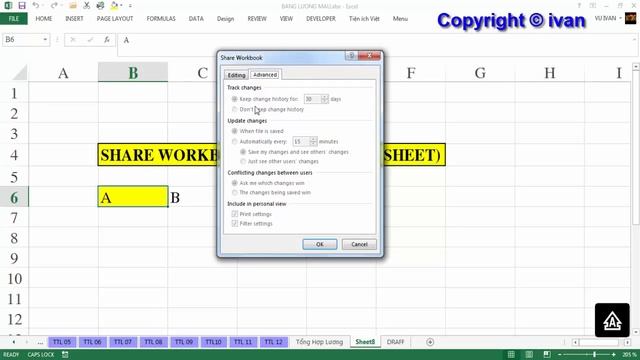640x360 pixels.
Task: Select Ask me which changes win option
Action: coord(234,183)
